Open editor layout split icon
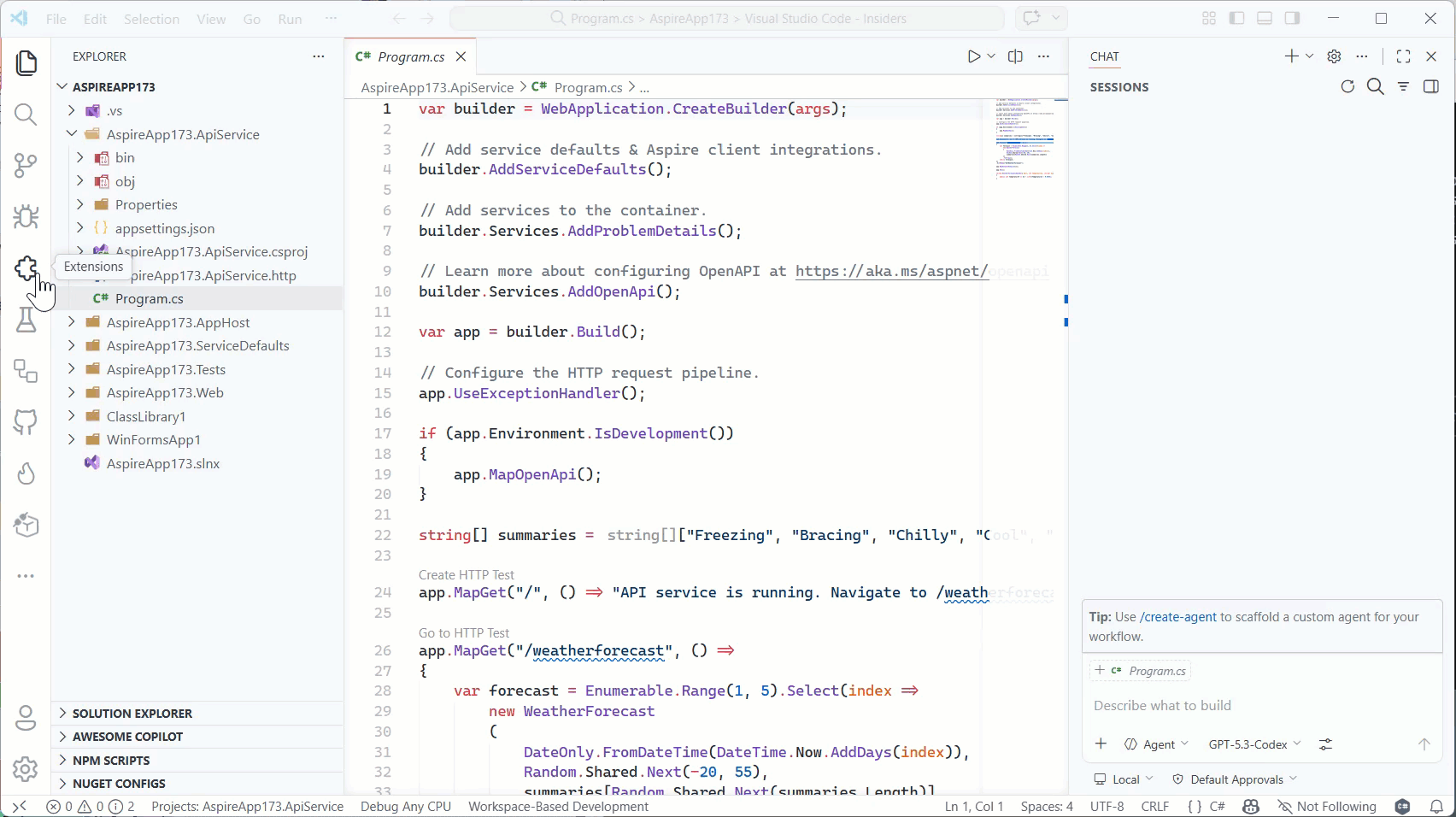Image resolution: width=1456 pixels, height=817 pixels. pyautogui.click(x=1014, y=56)
